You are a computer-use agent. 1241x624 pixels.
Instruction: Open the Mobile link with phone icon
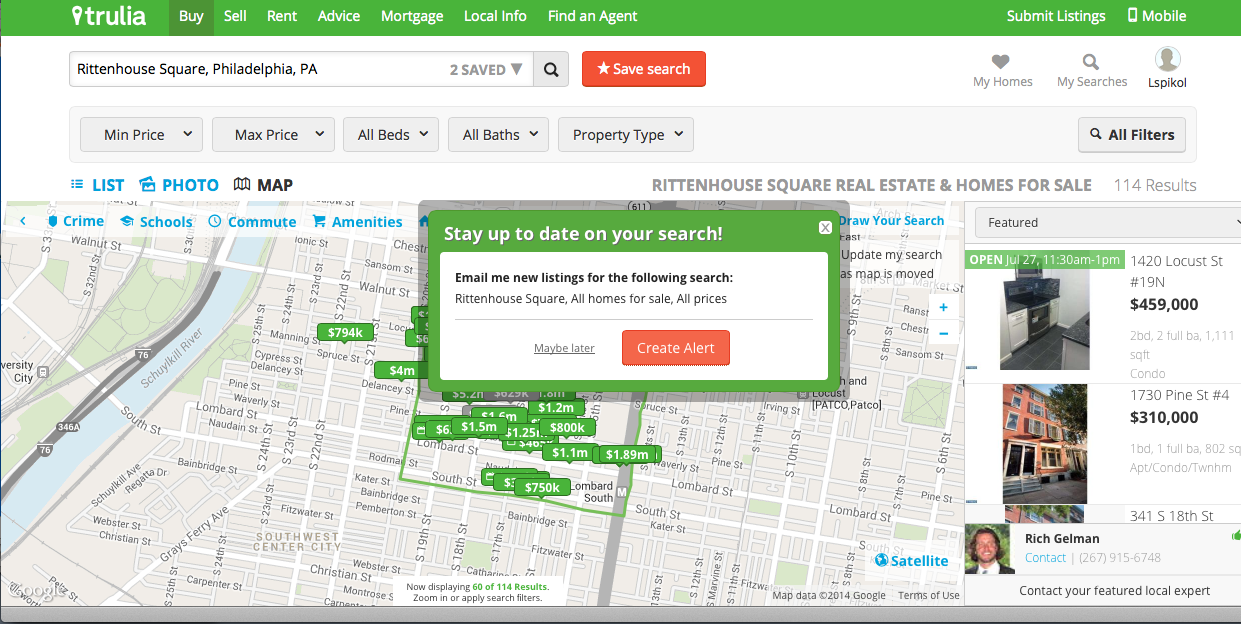pyautogui.click(x=1157, y=16)
